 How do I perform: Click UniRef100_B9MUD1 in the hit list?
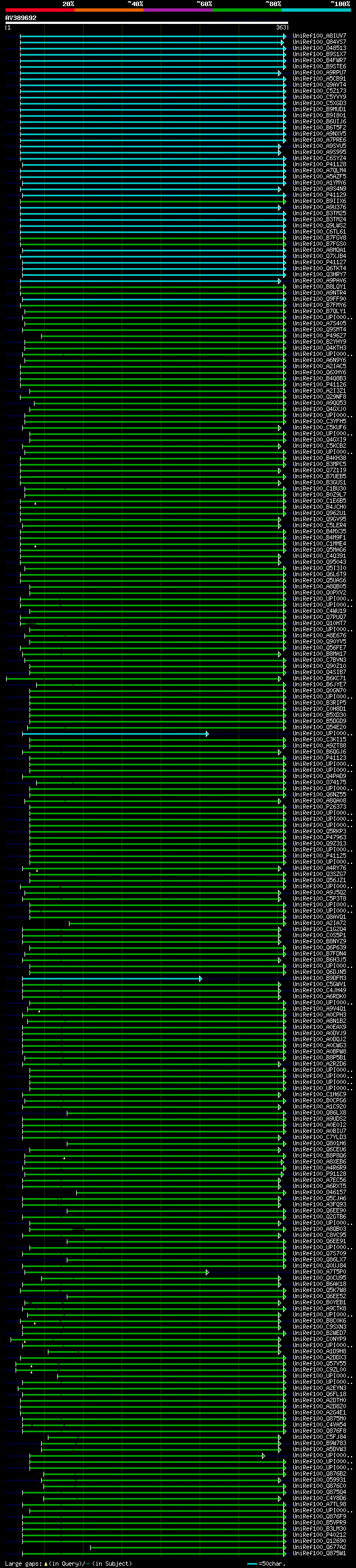pyautogui.click(x=319, y=110)
